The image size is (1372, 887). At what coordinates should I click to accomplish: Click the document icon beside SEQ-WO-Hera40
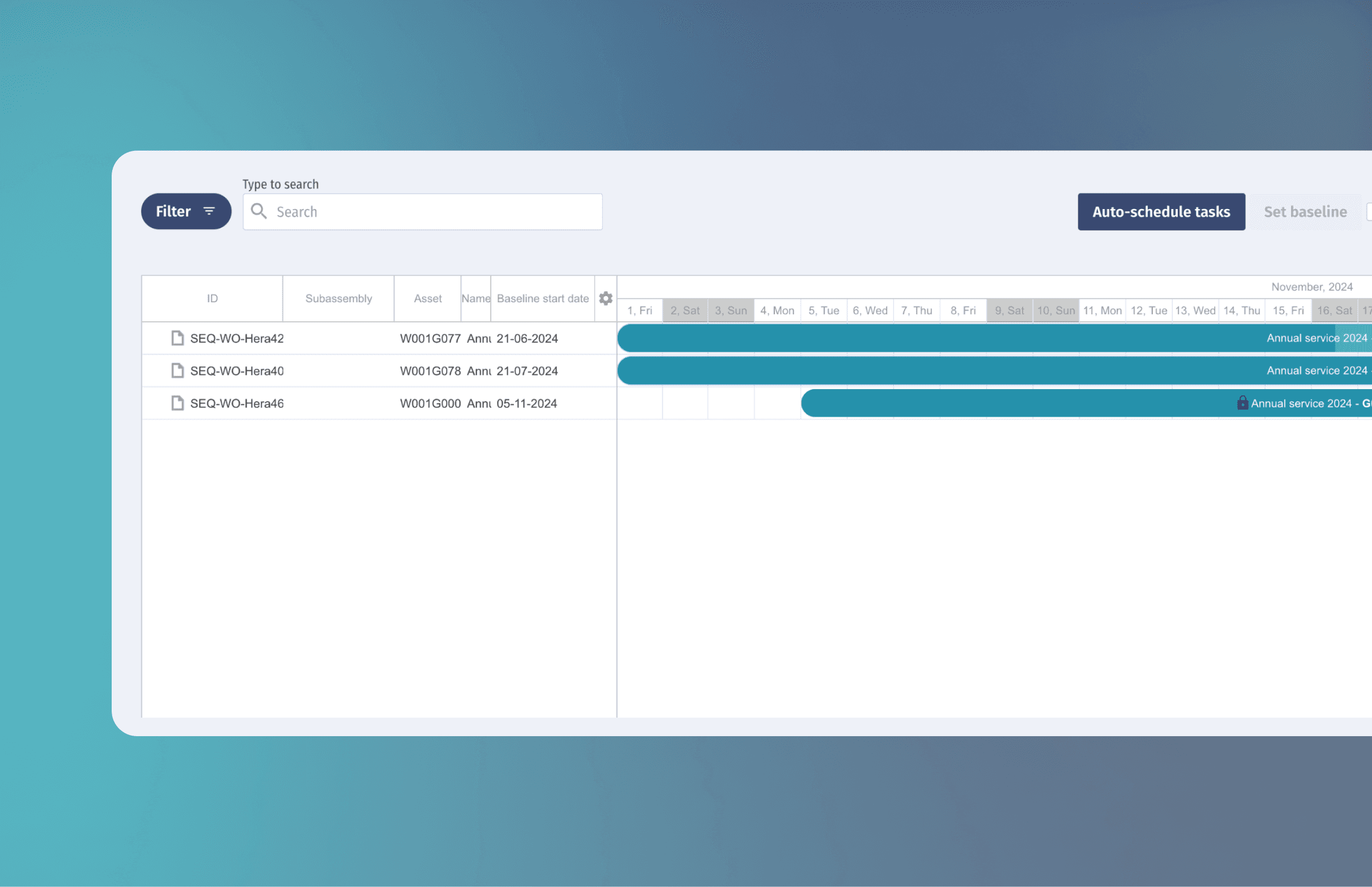point(177,370)
